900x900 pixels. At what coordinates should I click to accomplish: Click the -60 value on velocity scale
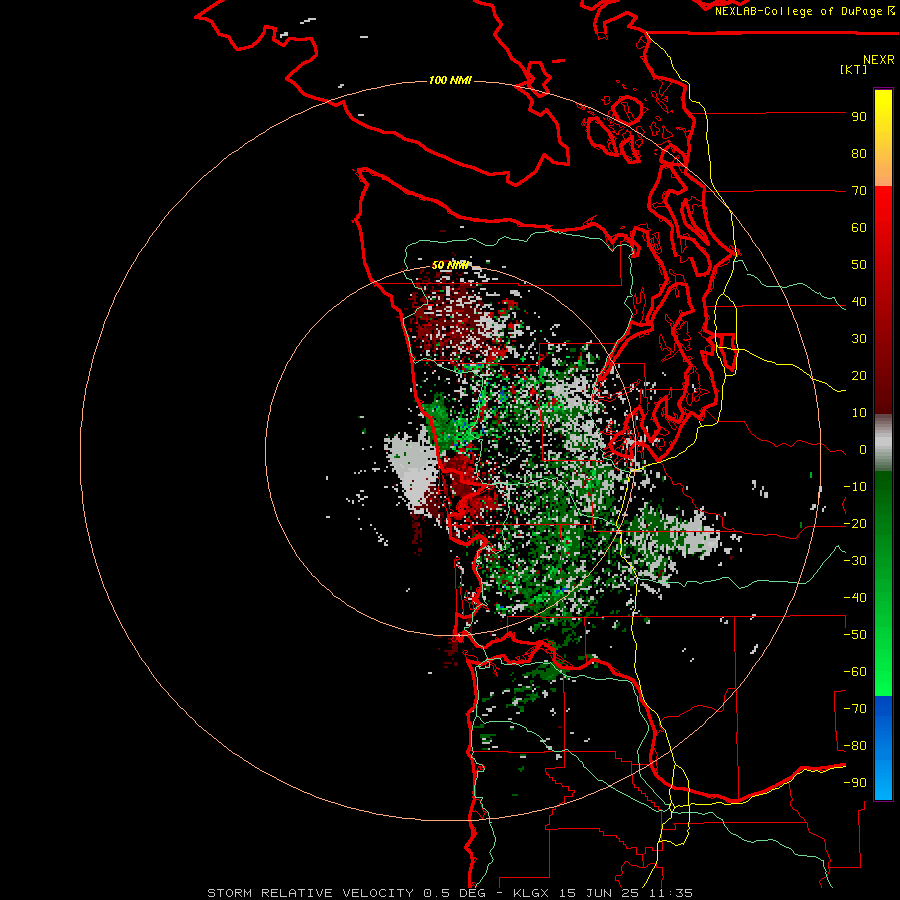[855, 672]
